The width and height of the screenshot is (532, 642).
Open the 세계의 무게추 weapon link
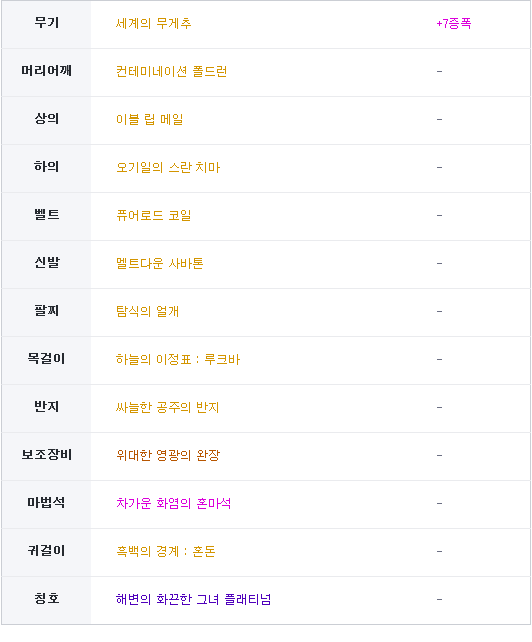[154, 23]
